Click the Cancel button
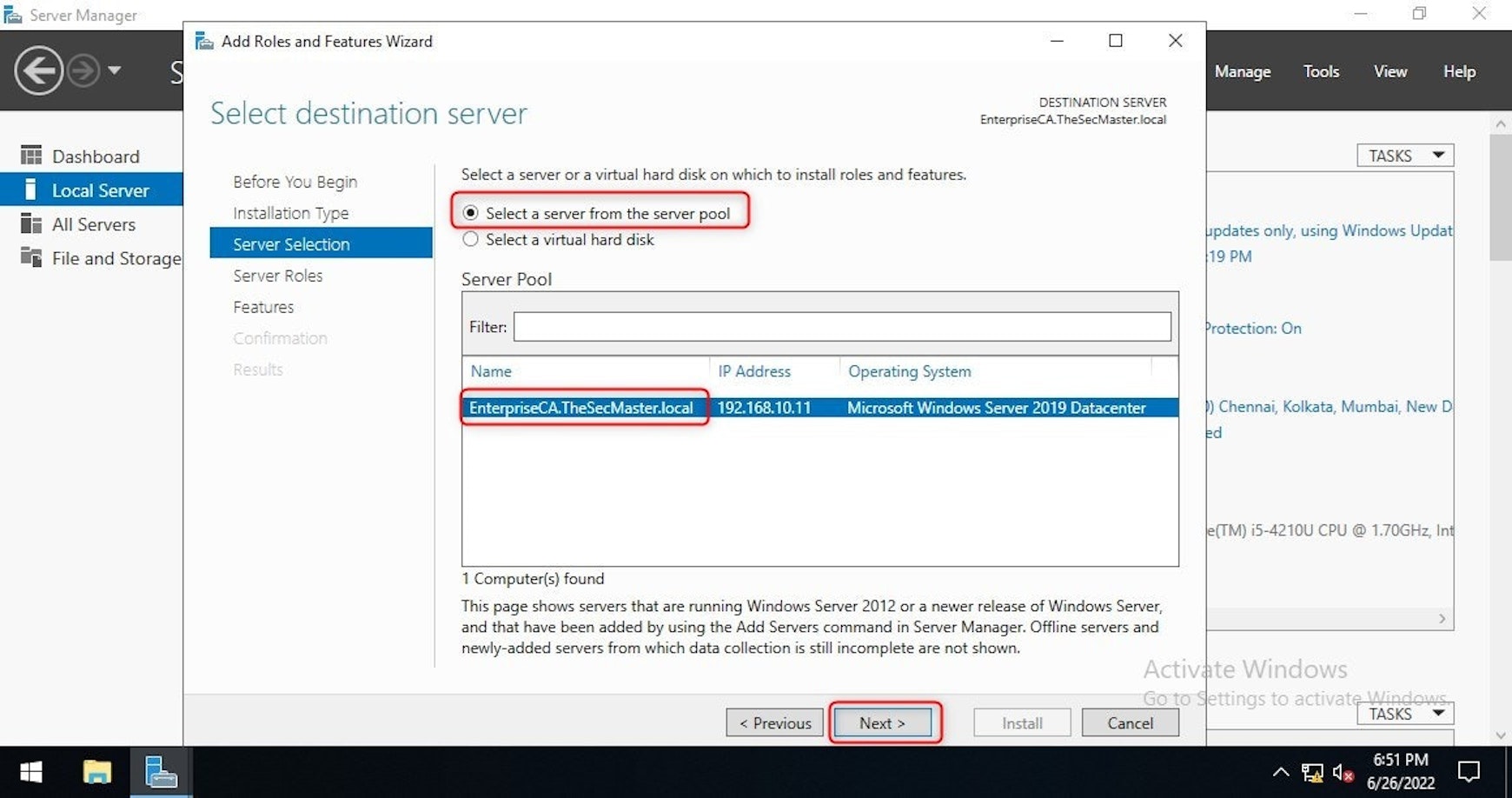 (1130, 722)
